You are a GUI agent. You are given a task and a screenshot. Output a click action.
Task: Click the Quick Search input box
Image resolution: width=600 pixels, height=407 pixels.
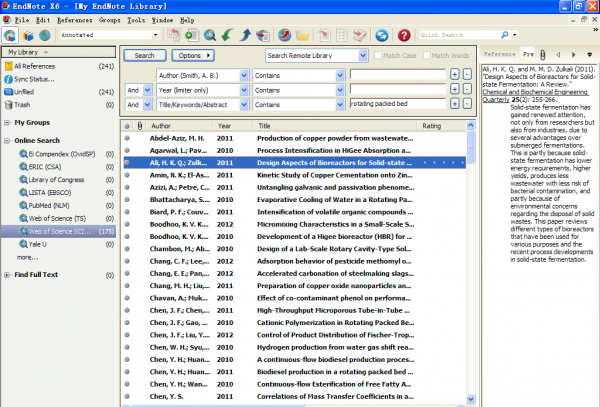point(459,35)
